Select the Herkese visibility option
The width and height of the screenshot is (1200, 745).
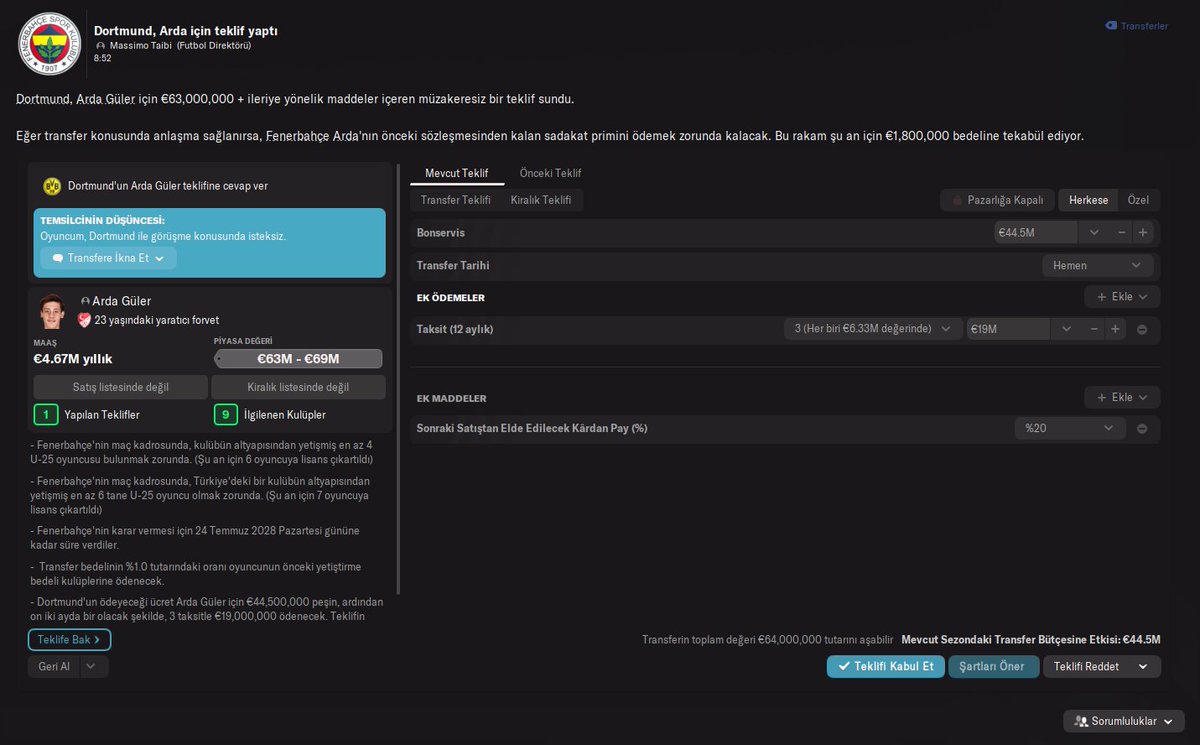coord(1088,200)
